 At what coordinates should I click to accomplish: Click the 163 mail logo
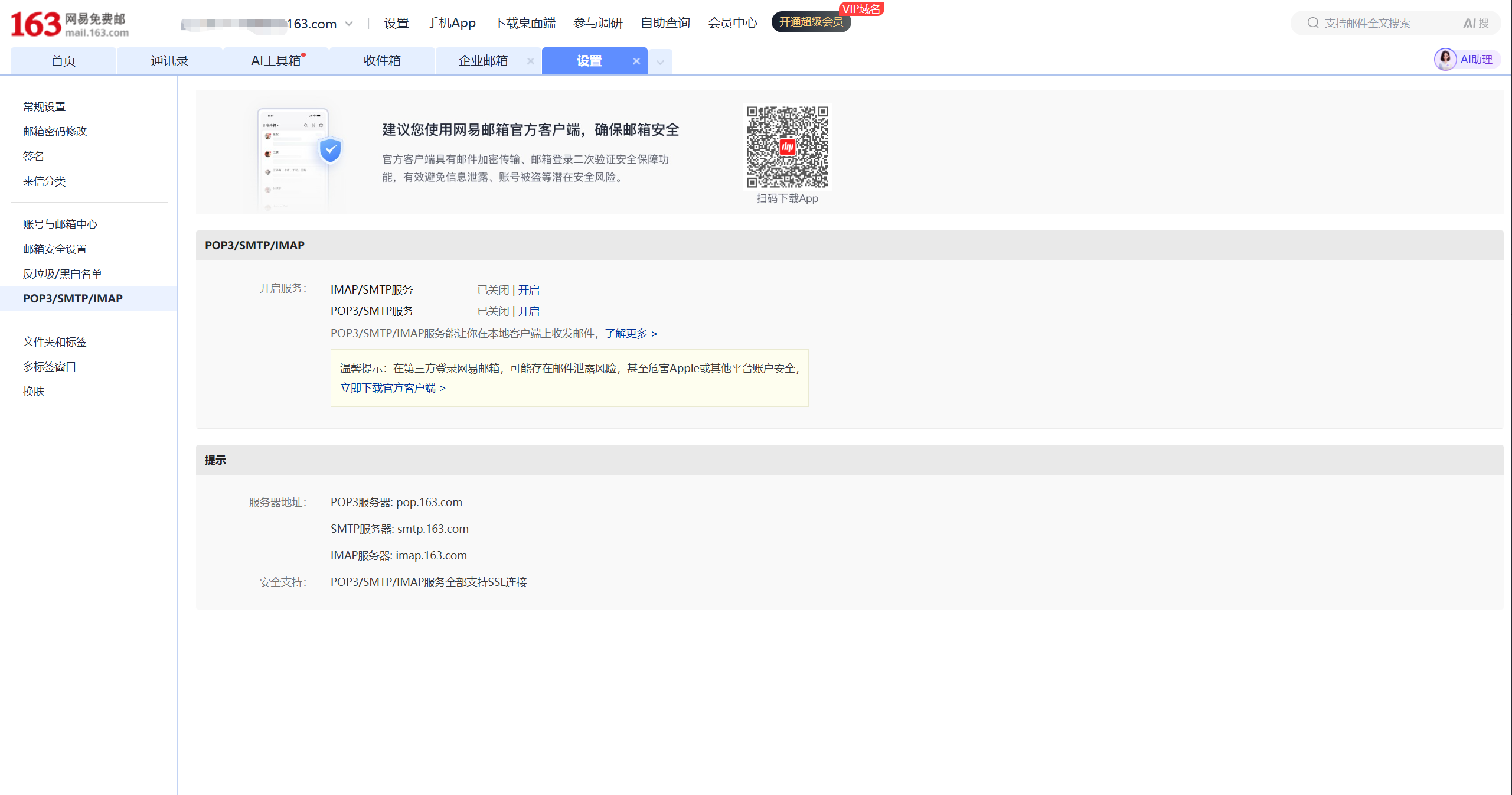(x=68, y=24)
